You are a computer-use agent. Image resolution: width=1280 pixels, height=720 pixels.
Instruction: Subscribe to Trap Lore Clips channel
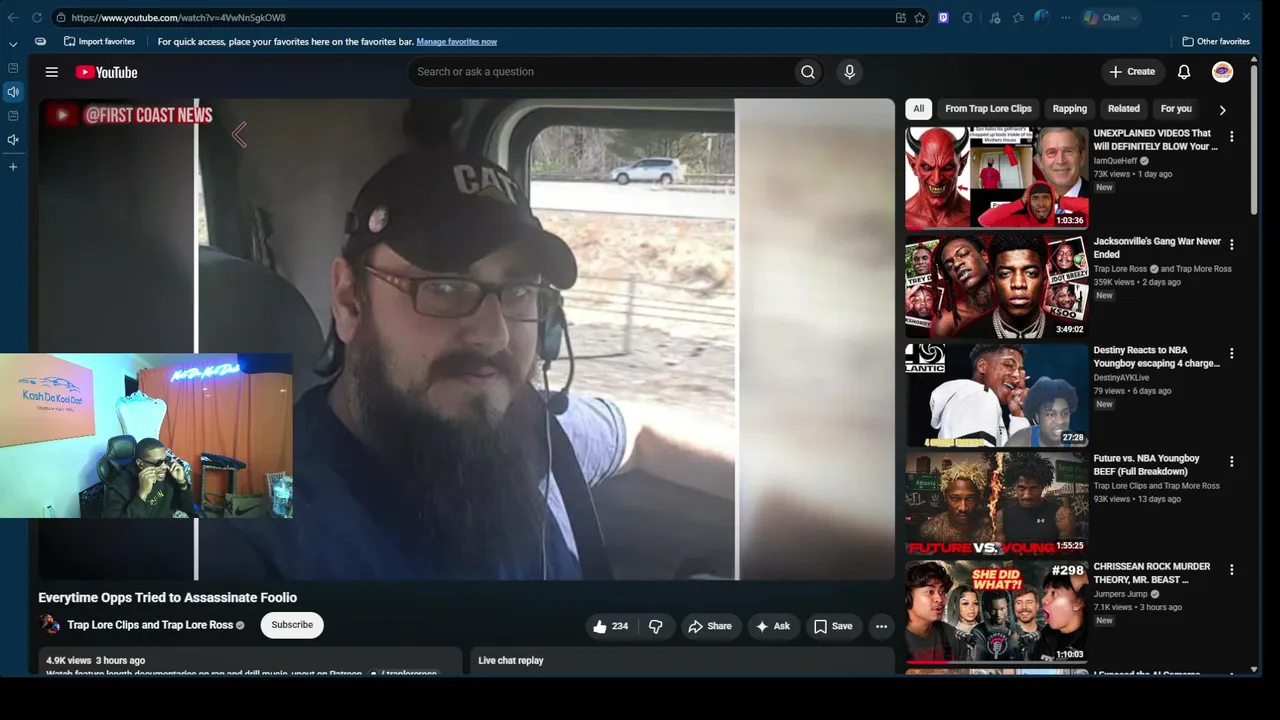(x=292, y=625)
